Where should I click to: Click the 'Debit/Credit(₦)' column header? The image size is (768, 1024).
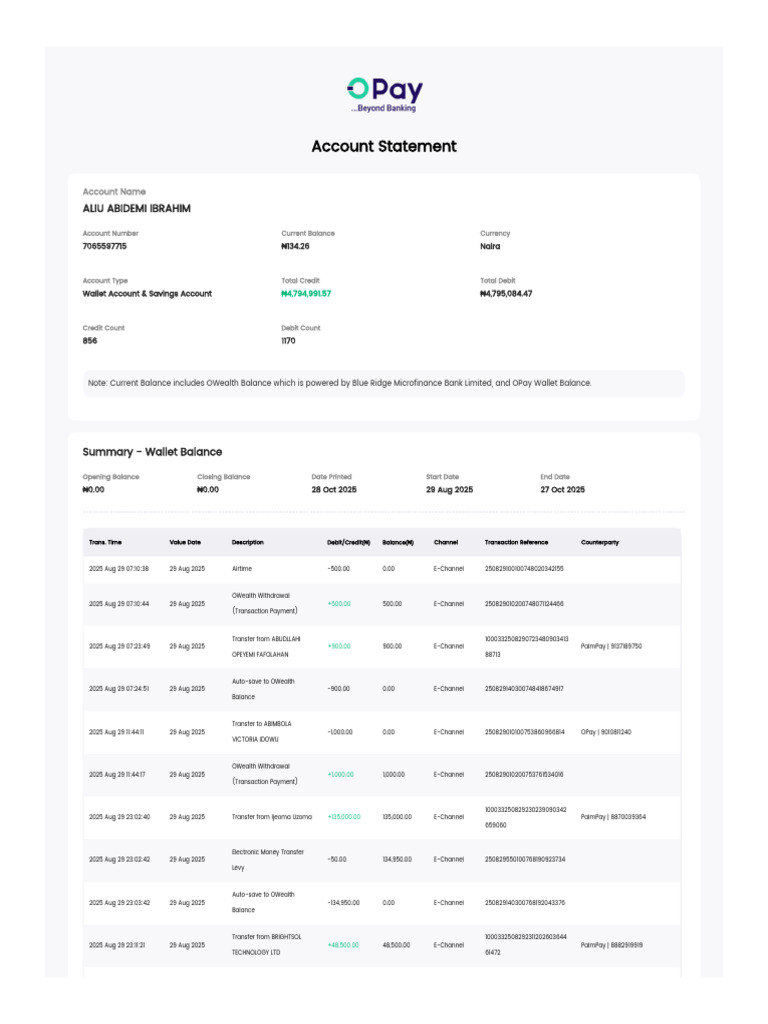348,543
